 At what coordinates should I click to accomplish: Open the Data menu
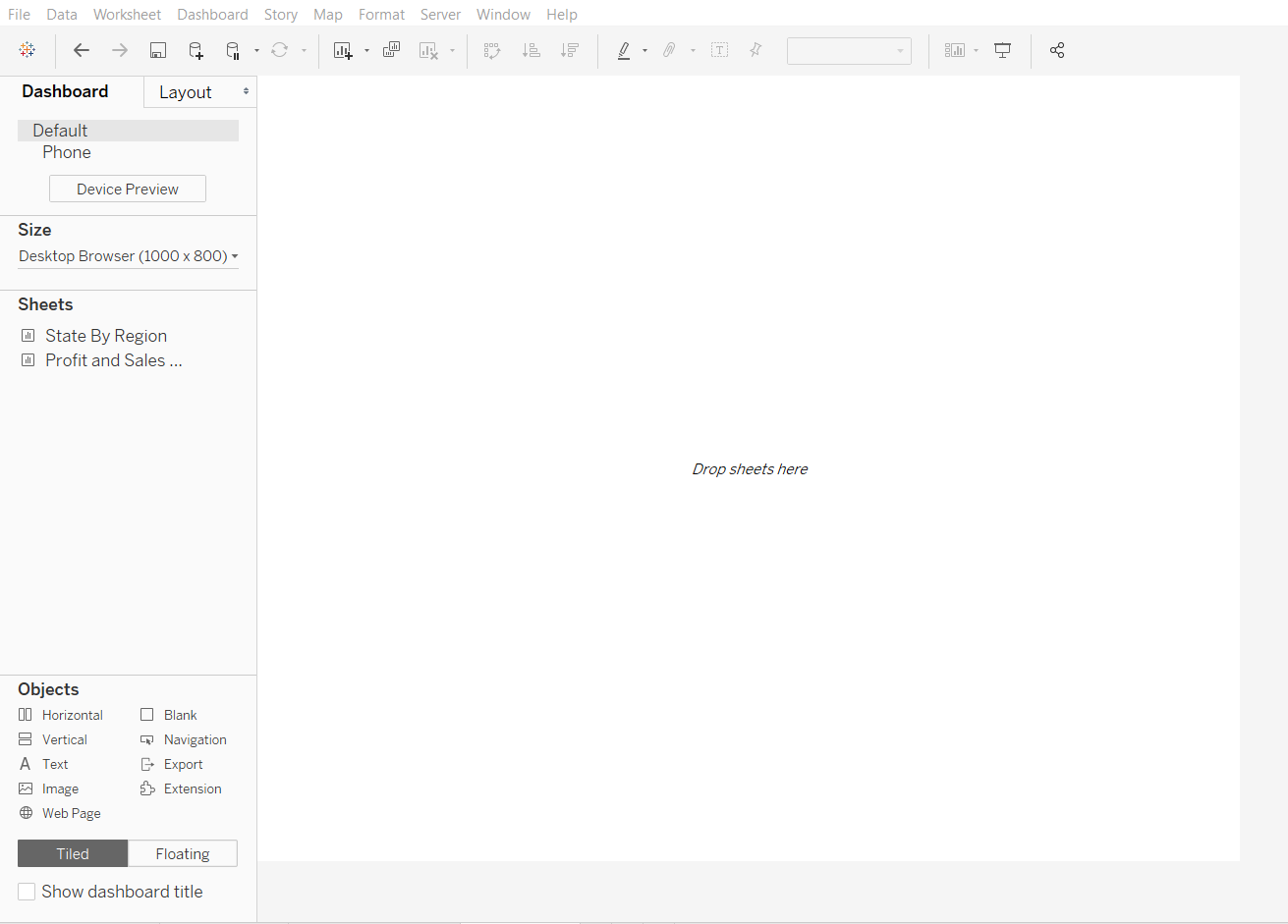click(x=62, y=15)
